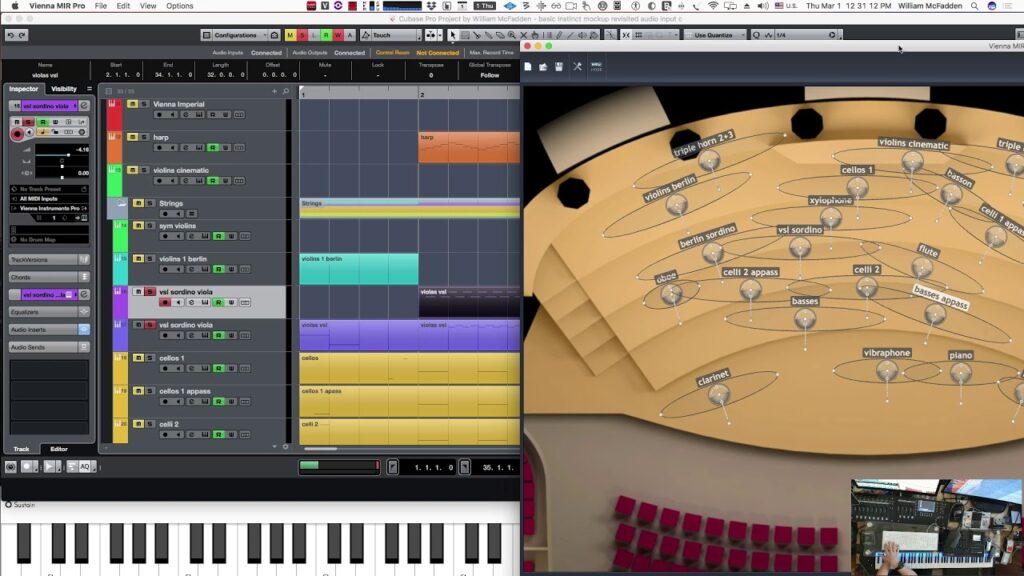Click the No Track Preset field
The height and width of the screenshot is (576, 1024).
(x=49, y=189)
